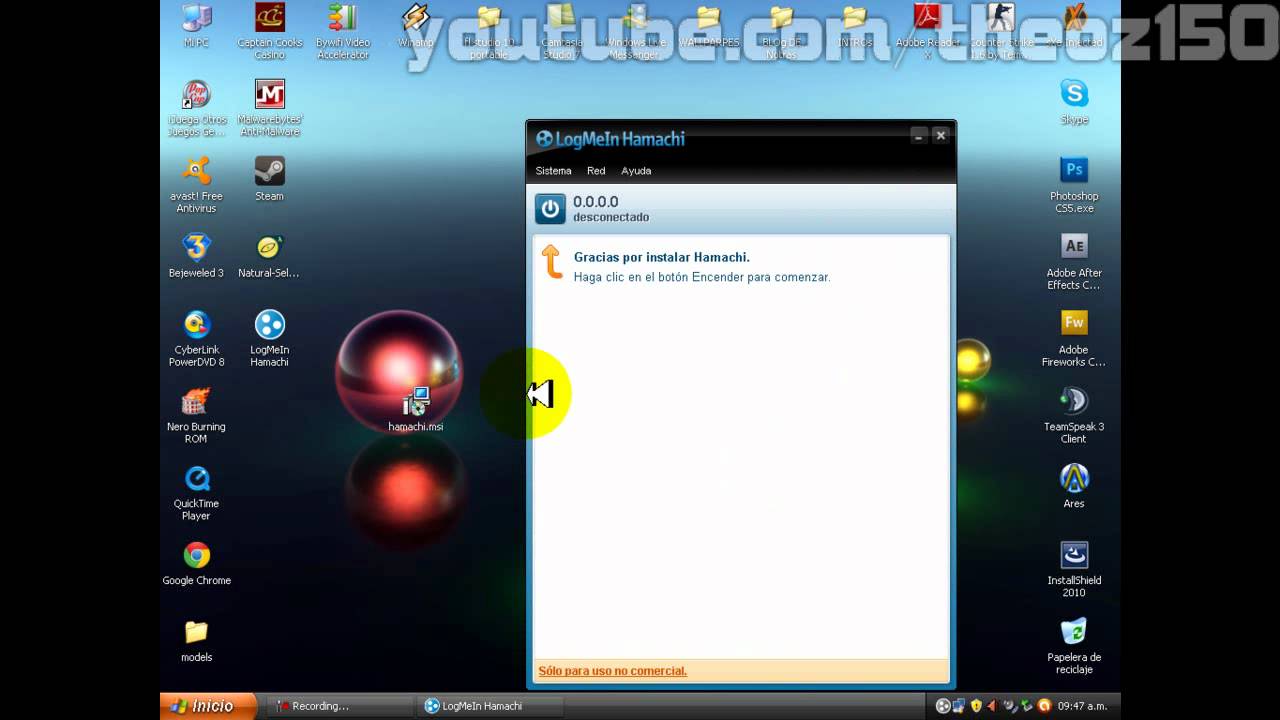Open the Mi PC desktop icon

[x=196, y=26]
